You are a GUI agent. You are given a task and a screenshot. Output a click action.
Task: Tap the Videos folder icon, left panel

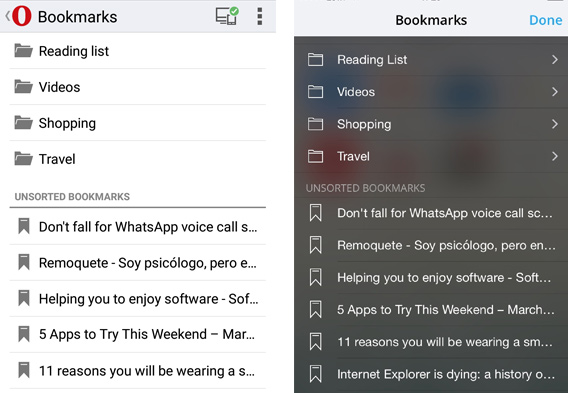tap(24, 87)
